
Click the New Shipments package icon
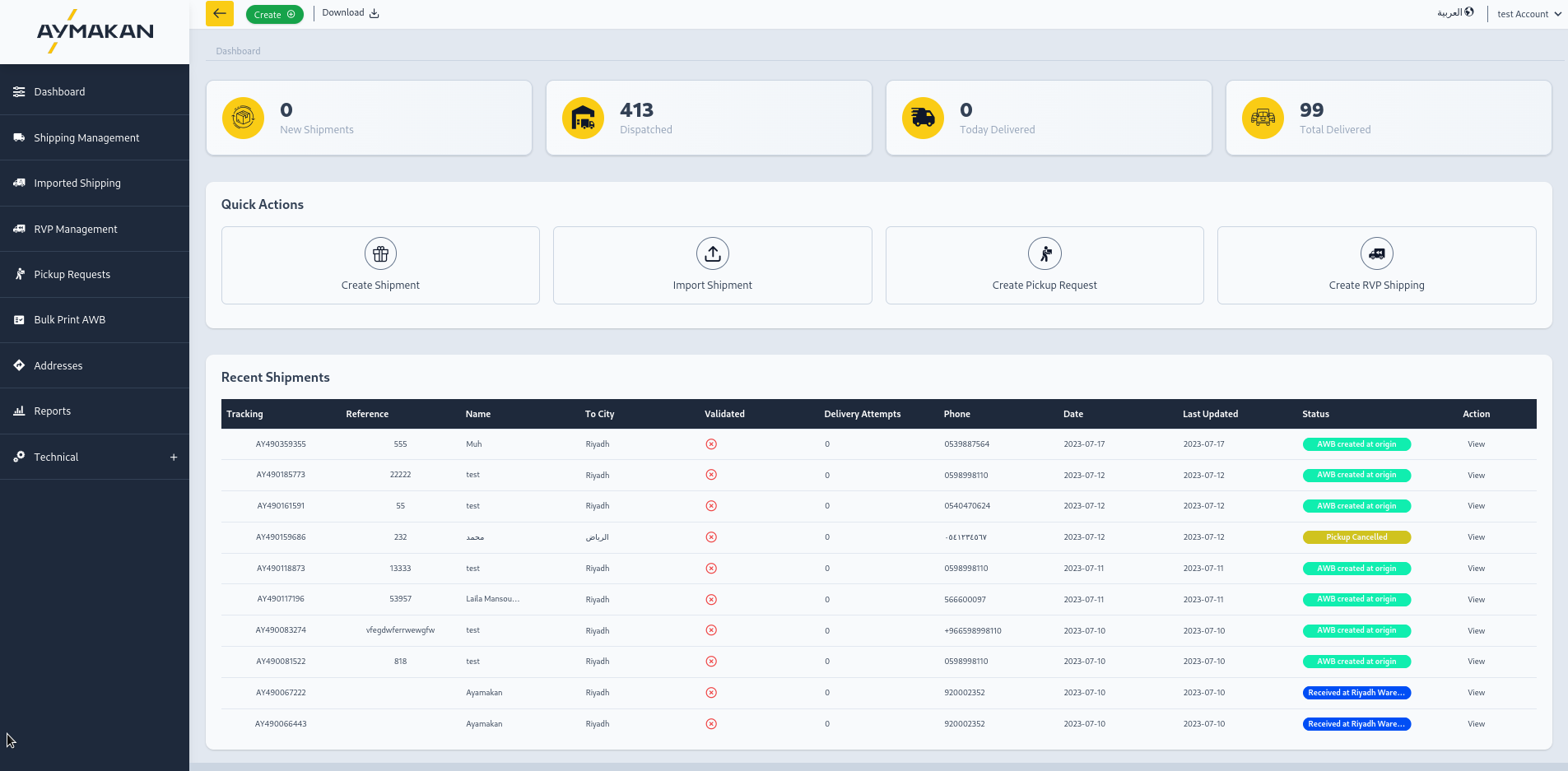[x=243, y=118]
